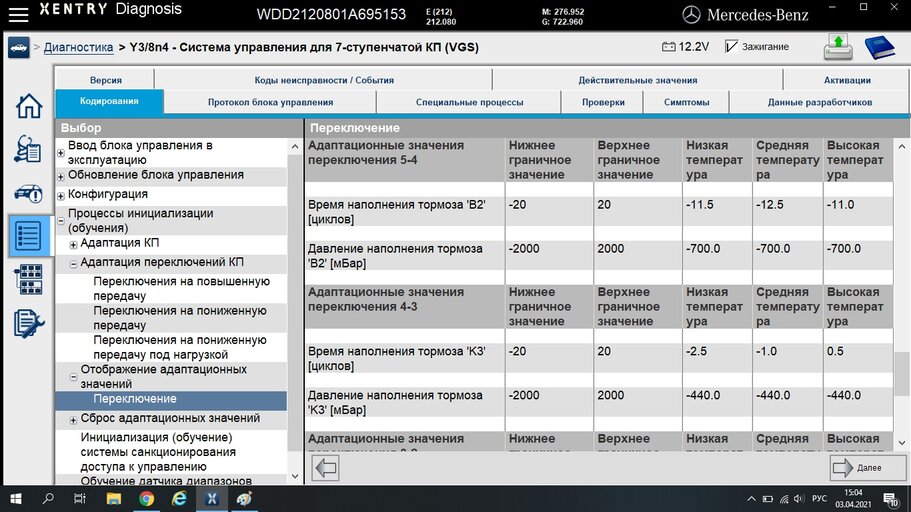Open Протокол блока управления tab
Viewport: 911px width, 512px height.
click(270, 102)
